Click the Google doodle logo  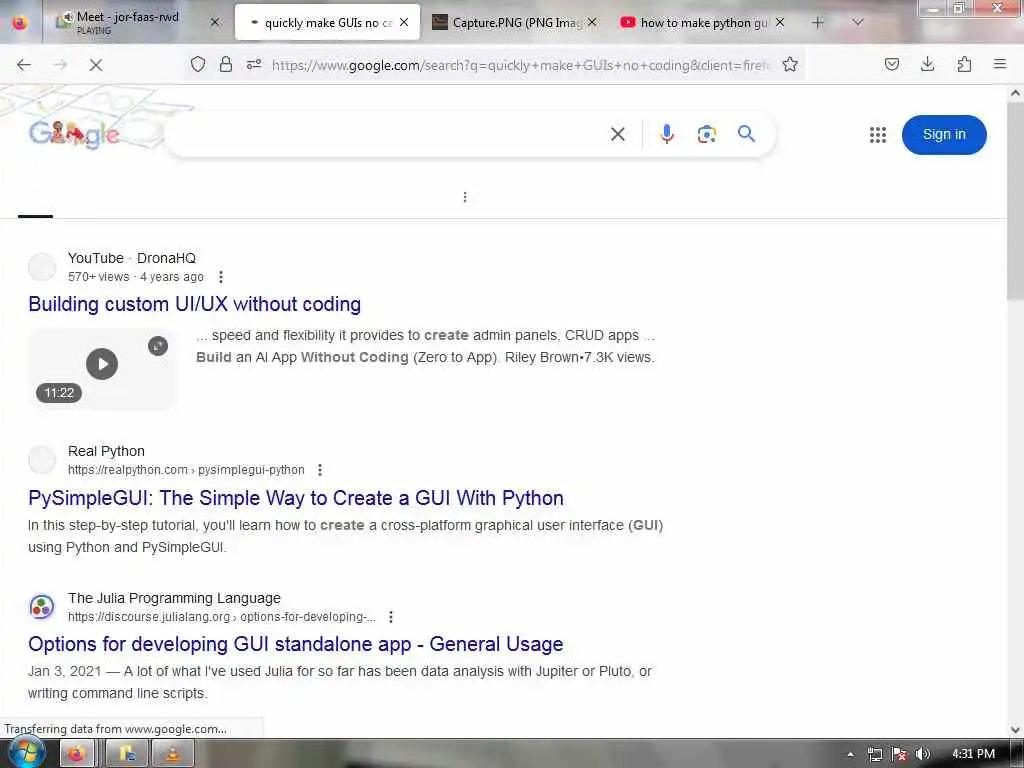click(x=74, y=135)
